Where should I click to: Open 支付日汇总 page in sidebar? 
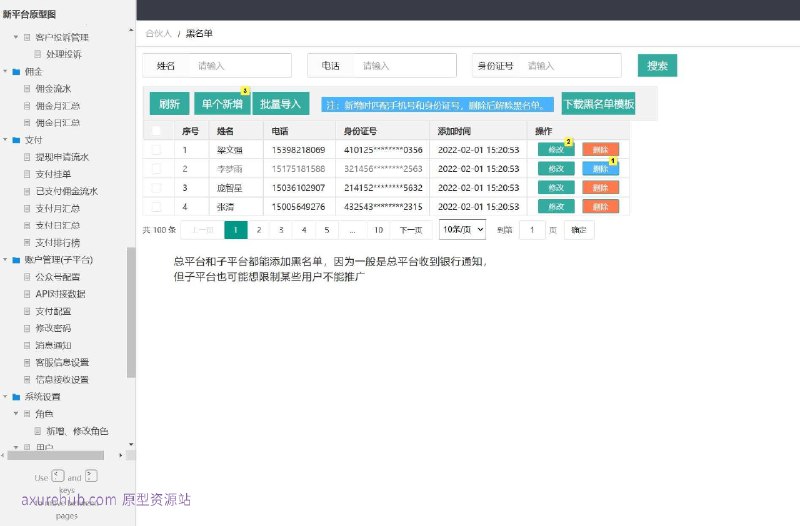58,225
